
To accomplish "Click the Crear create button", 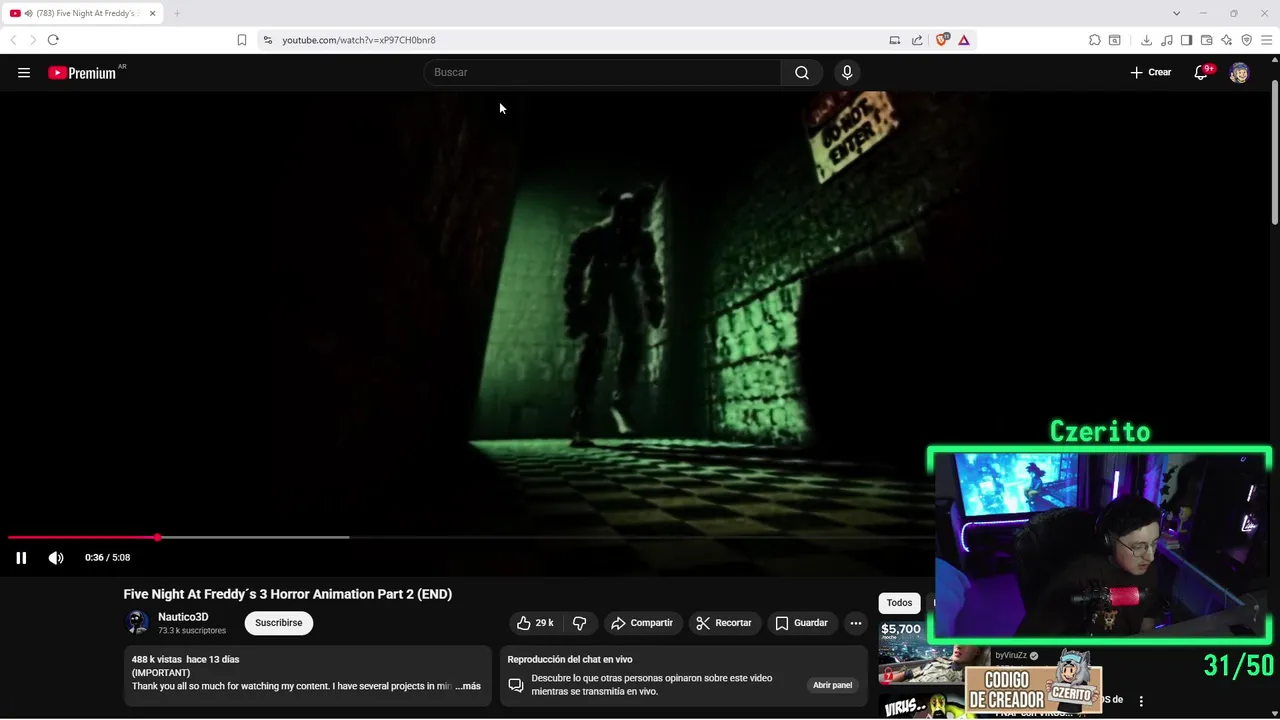I will click(x=1151, y=72).
